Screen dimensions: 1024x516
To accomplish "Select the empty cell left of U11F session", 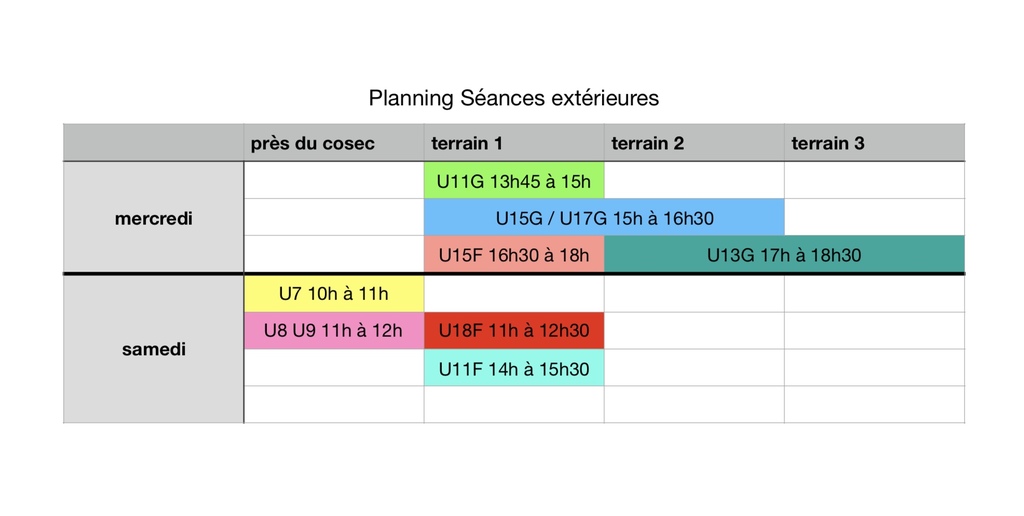I will point(333,368).
